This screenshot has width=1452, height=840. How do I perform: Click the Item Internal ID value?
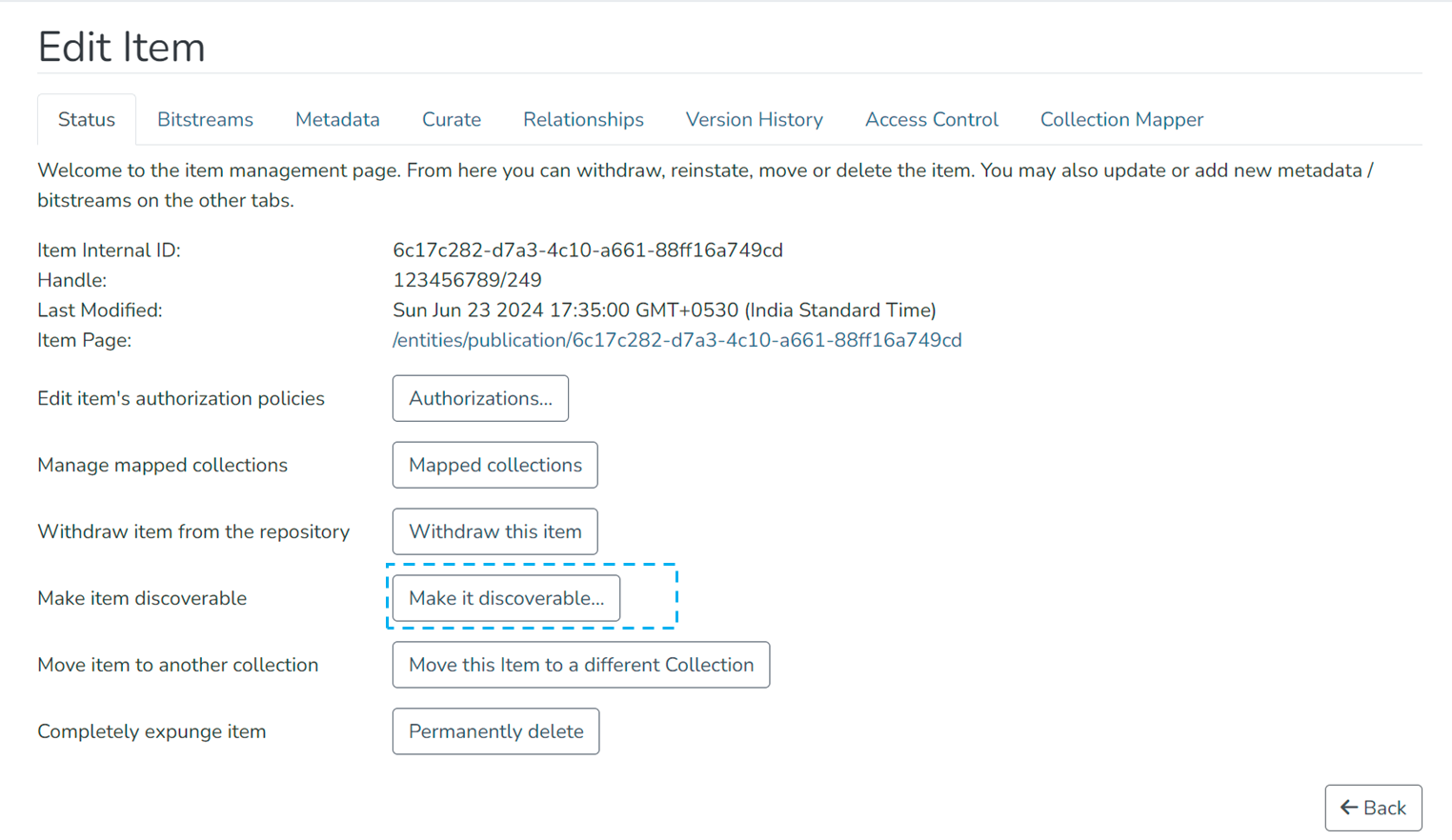pos(588,250)
